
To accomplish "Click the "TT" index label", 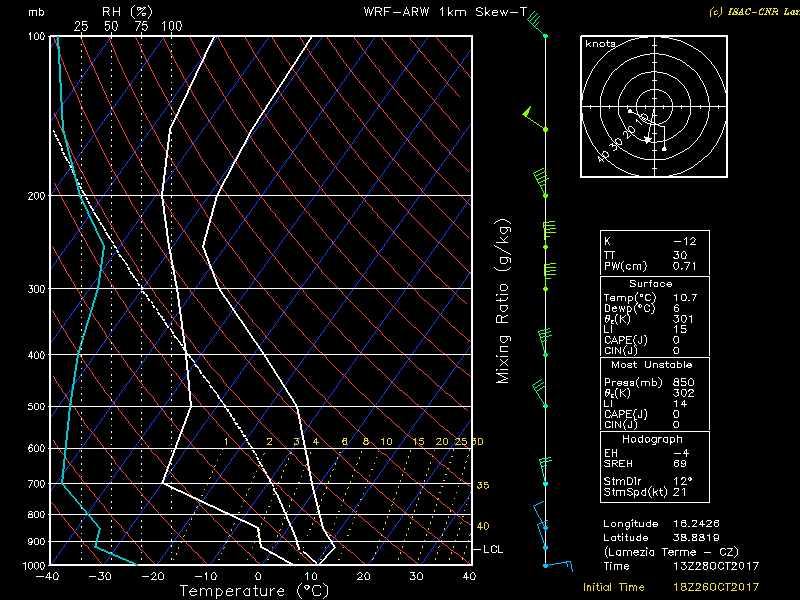I will pos(609,255).
